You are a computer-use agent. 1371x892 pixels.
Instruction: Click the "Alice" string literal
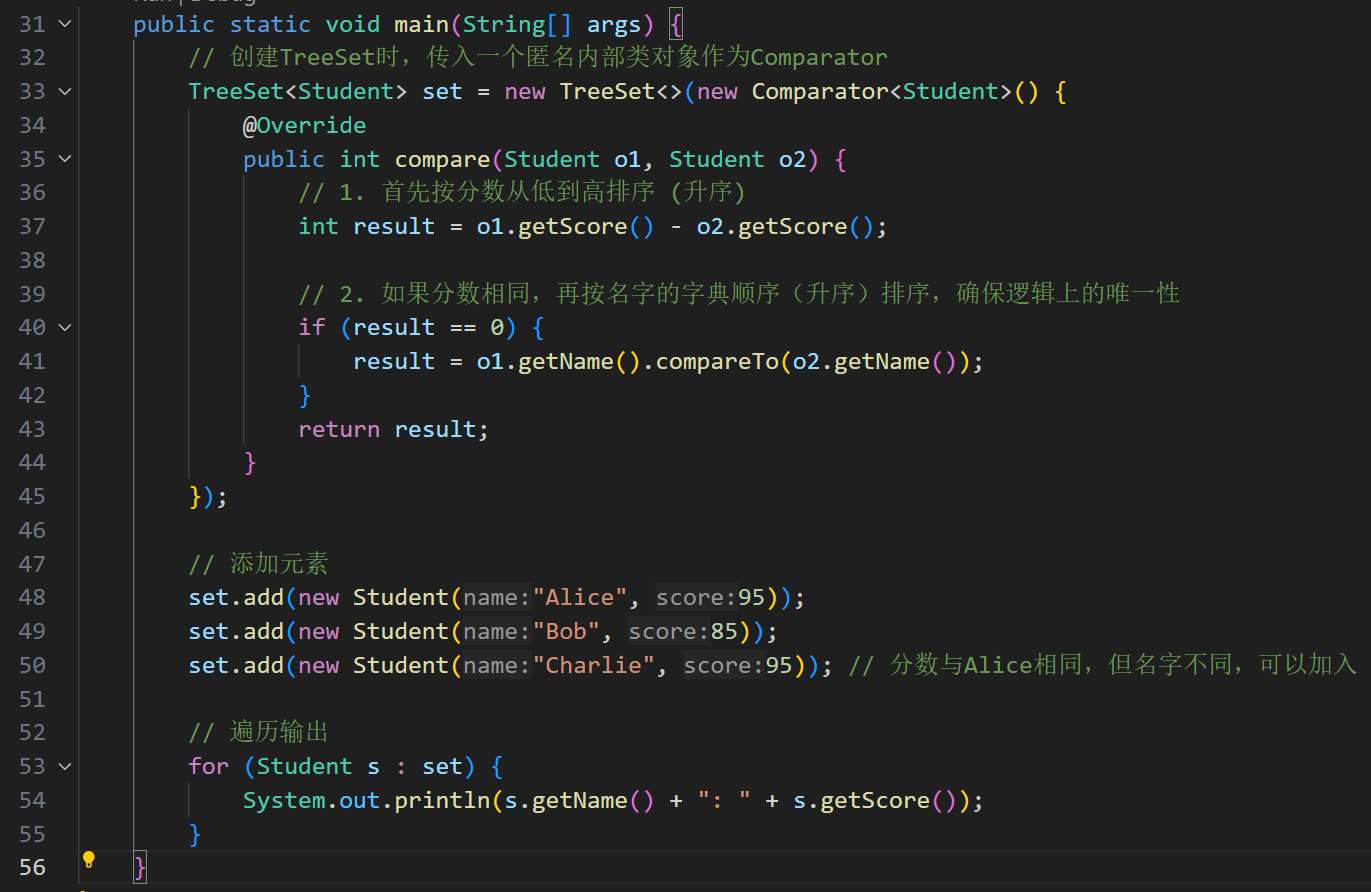(580, 598)
